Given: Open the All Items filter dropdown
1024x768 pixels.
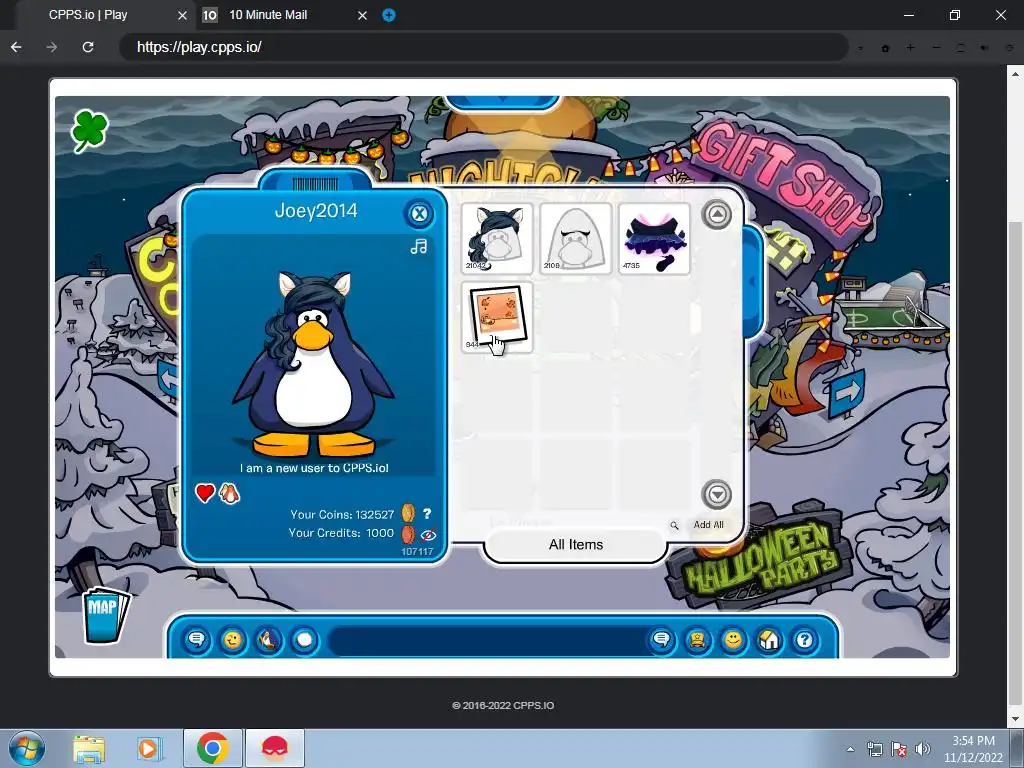Looking at the screenshot, I should pyautogui.click(x=575, y=545).
